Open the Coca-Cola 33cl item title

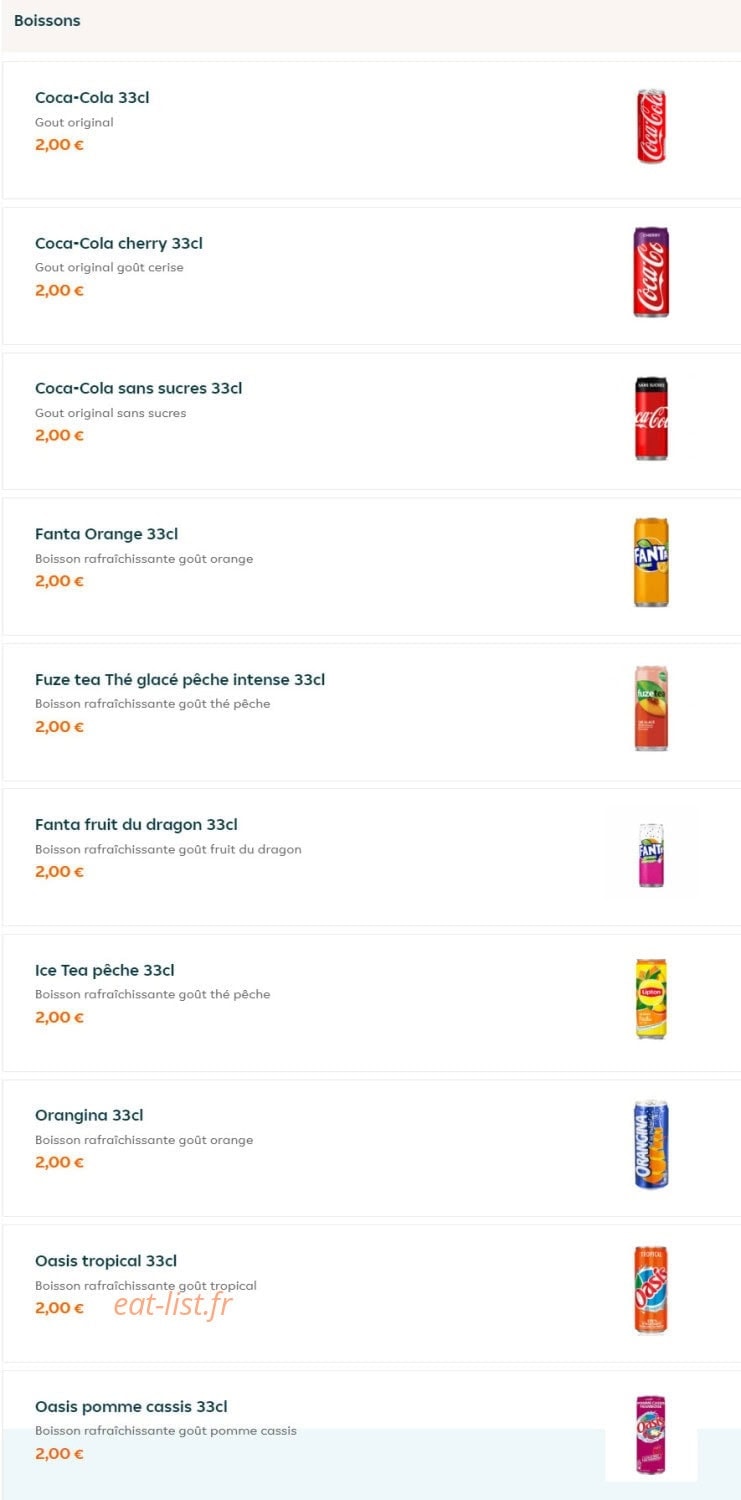(x=92, y=98)
